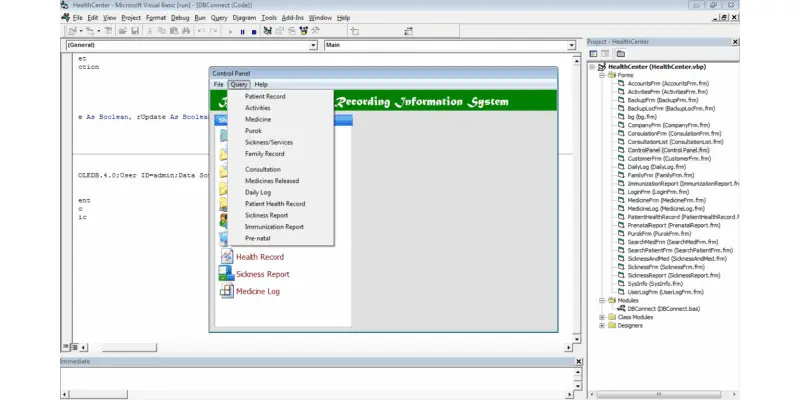
Task: Open the Properties Window toolbar icon
Action: tap(280, 31)
